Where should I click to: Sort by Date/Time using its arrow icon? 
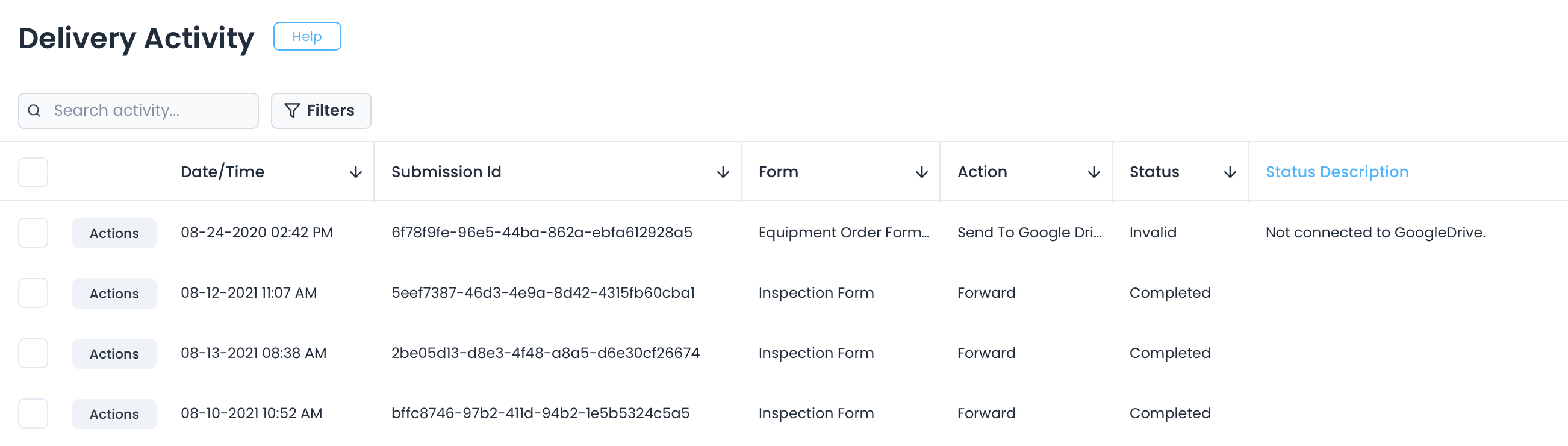coord(356,172)
